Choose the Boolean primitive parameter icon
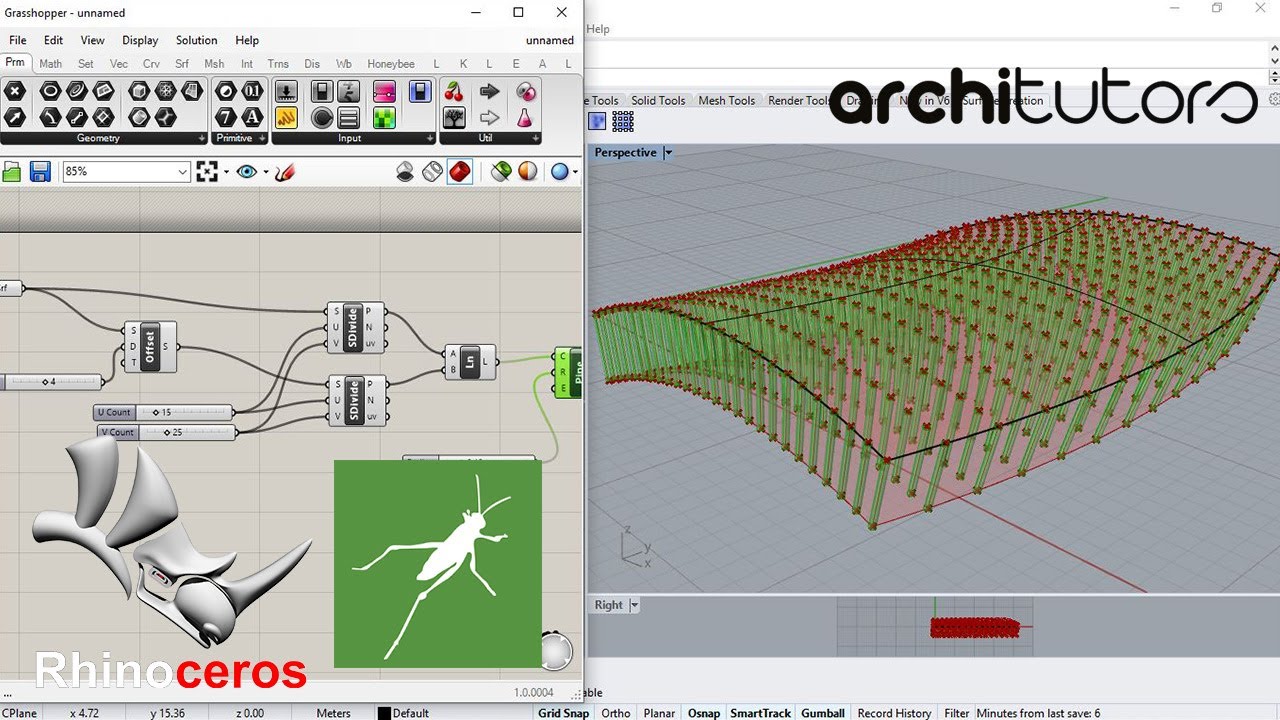The image size is (1280, 720). 226,92
